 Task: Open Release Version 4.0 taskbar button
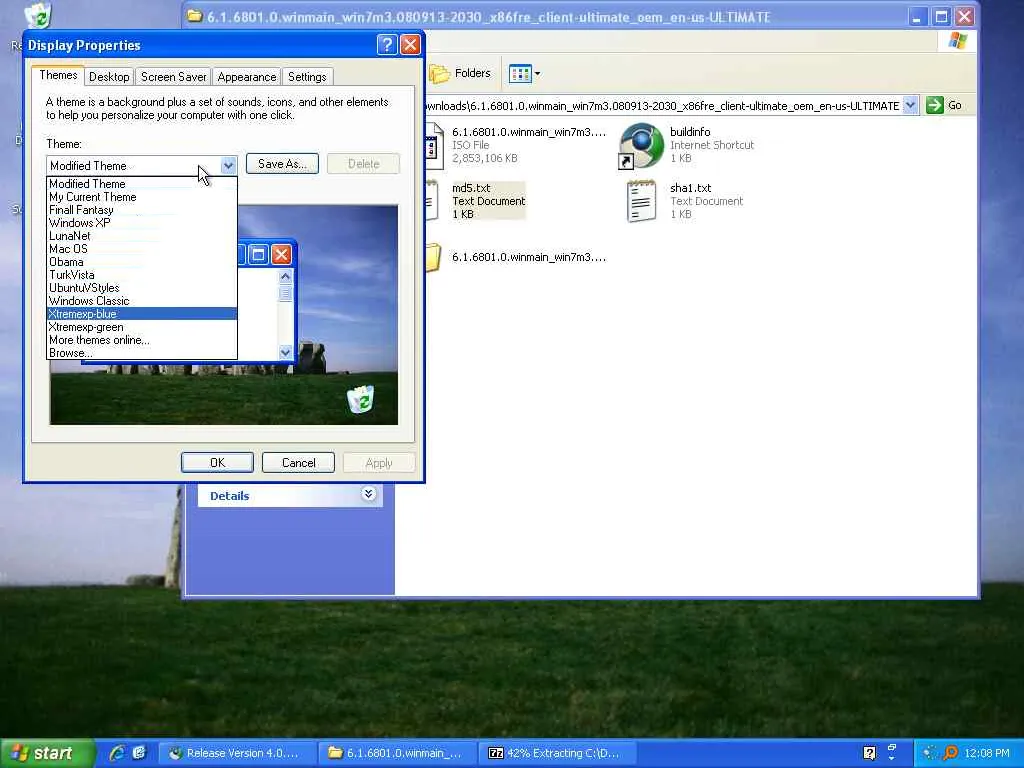click(x=237, y=753)
